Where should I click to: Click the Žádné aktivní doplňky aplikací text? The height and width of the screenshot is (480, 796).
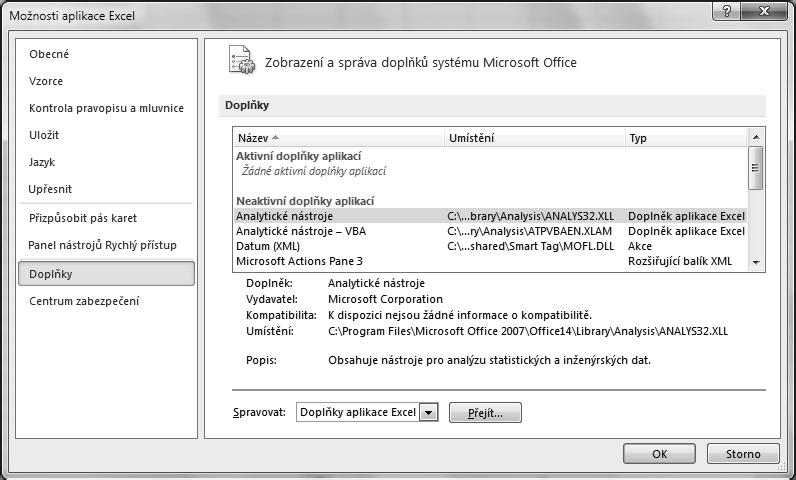[x=314, y=171]
